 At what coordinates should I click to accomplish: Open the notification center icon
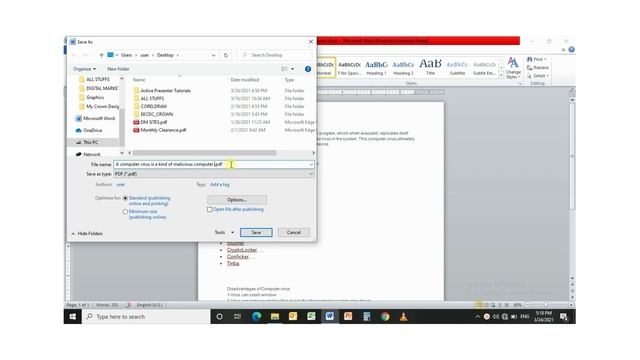[x=564, y=316]
